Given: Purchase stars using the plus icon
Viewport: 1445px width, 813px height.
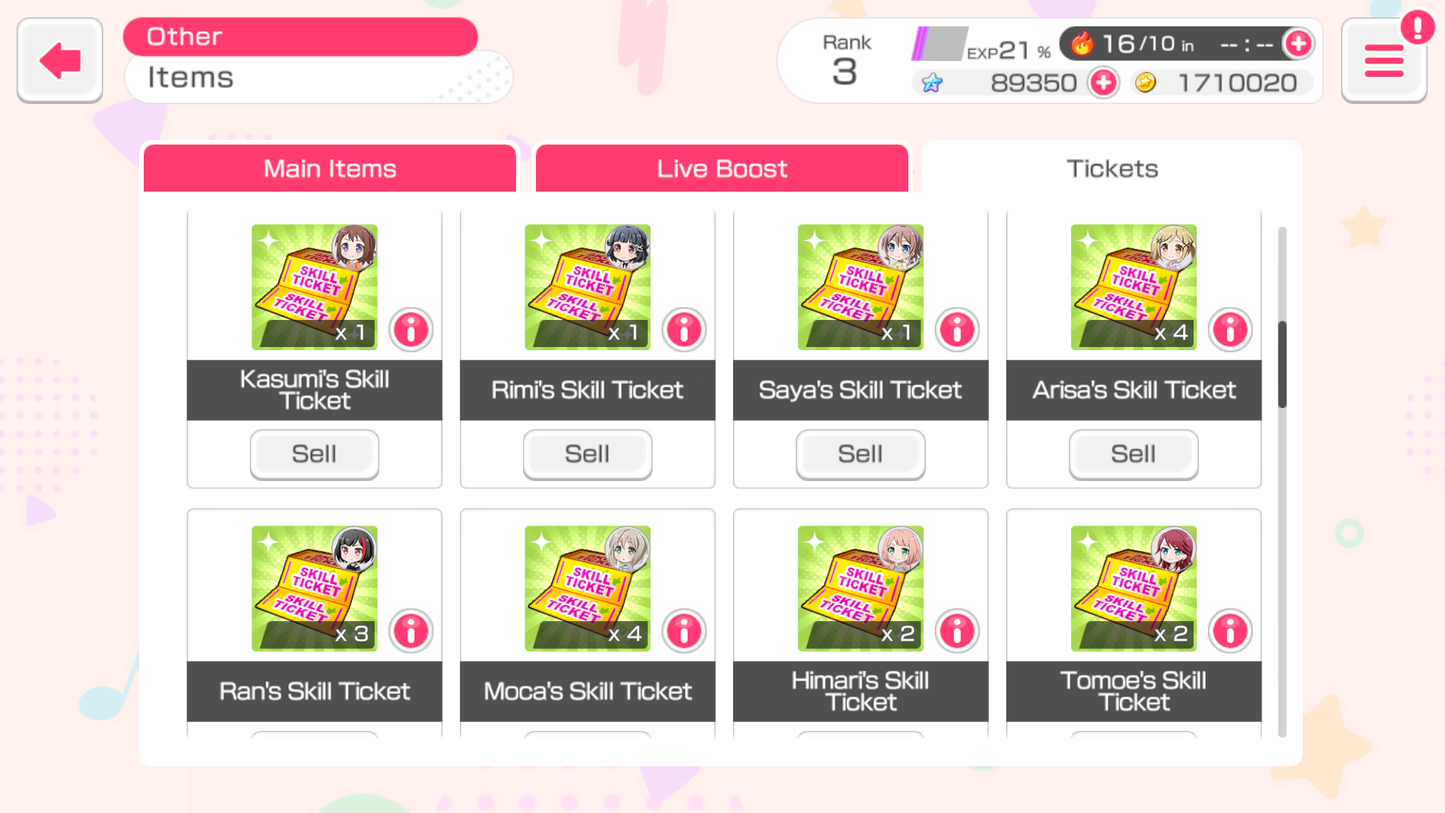Looking at the screenshot, I should point(1102,83).
